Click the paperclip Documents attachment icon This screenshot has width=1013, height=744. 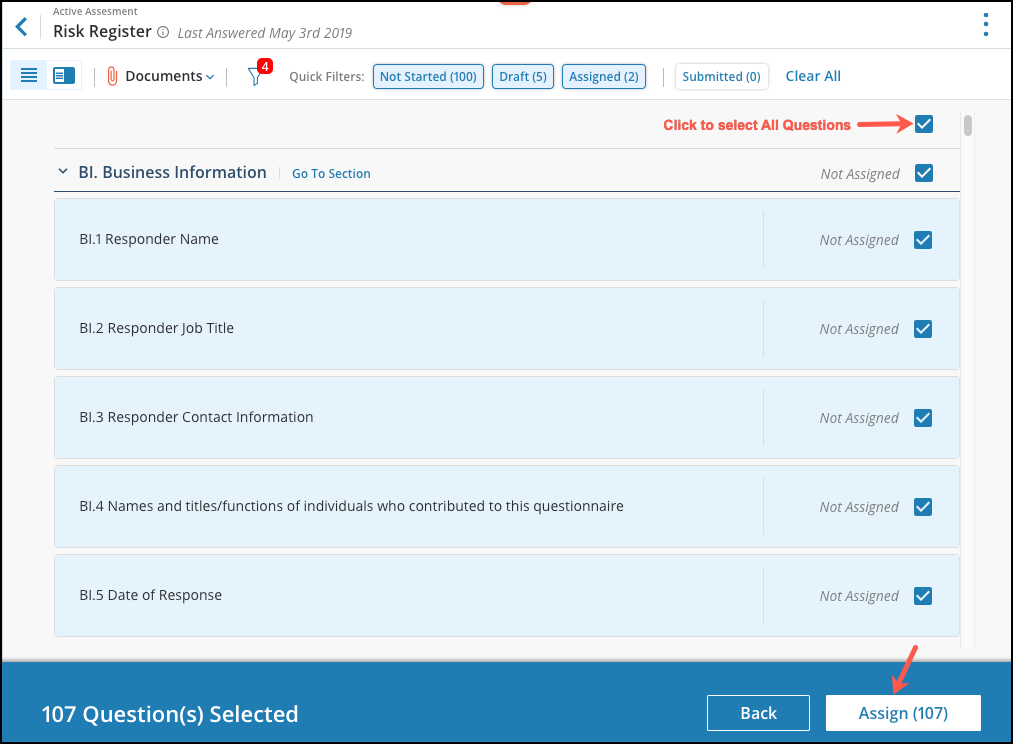pyautogui.click(x=110, y=75)
